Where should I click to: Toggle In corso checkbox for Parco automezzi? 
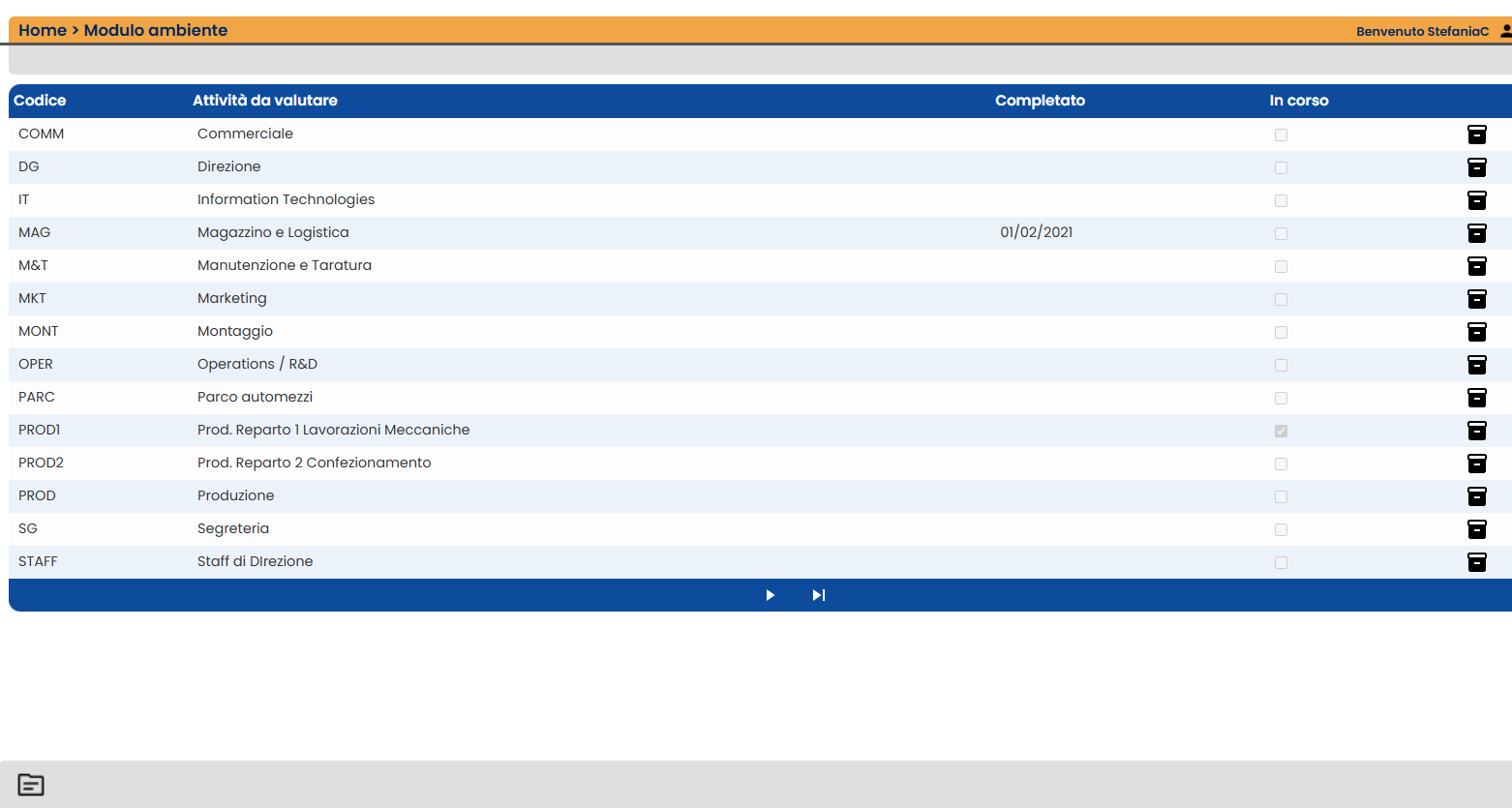click(x=1281, y=398)
